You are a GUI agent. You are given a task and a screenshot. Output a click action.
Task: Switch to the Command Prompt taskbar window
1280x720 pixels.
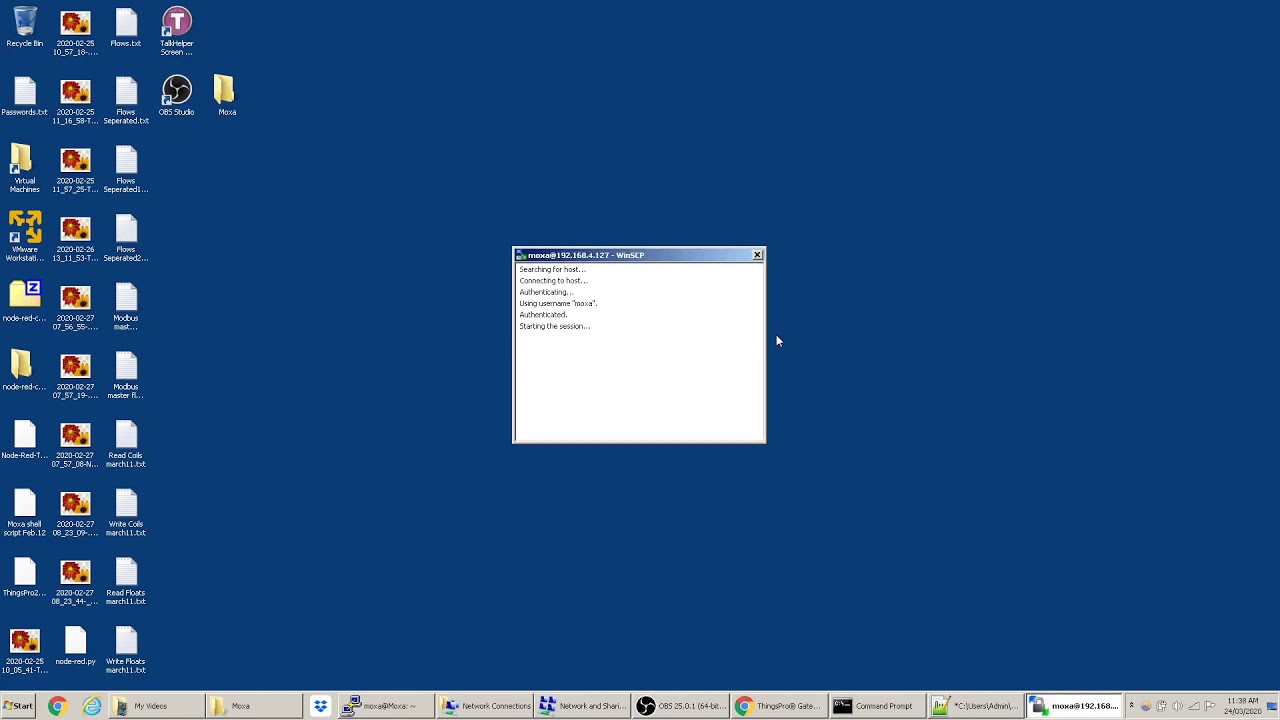click(878, 706)
